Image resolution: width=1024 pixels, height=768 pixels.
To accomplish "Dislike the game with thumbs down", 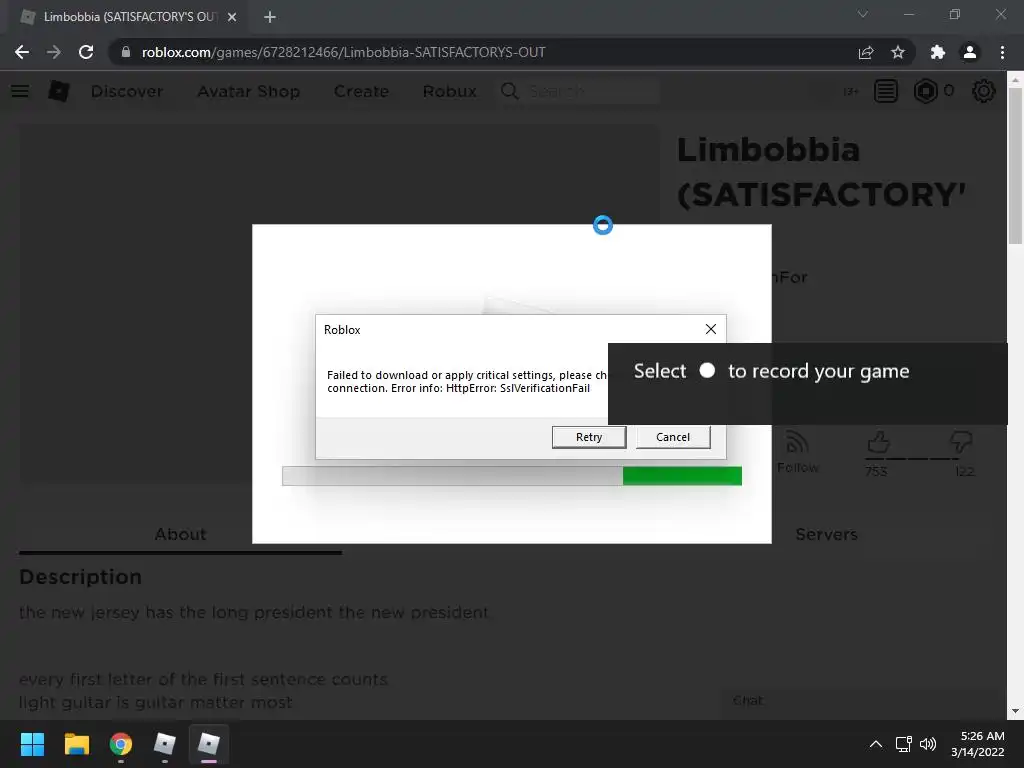I will (961, 443).
